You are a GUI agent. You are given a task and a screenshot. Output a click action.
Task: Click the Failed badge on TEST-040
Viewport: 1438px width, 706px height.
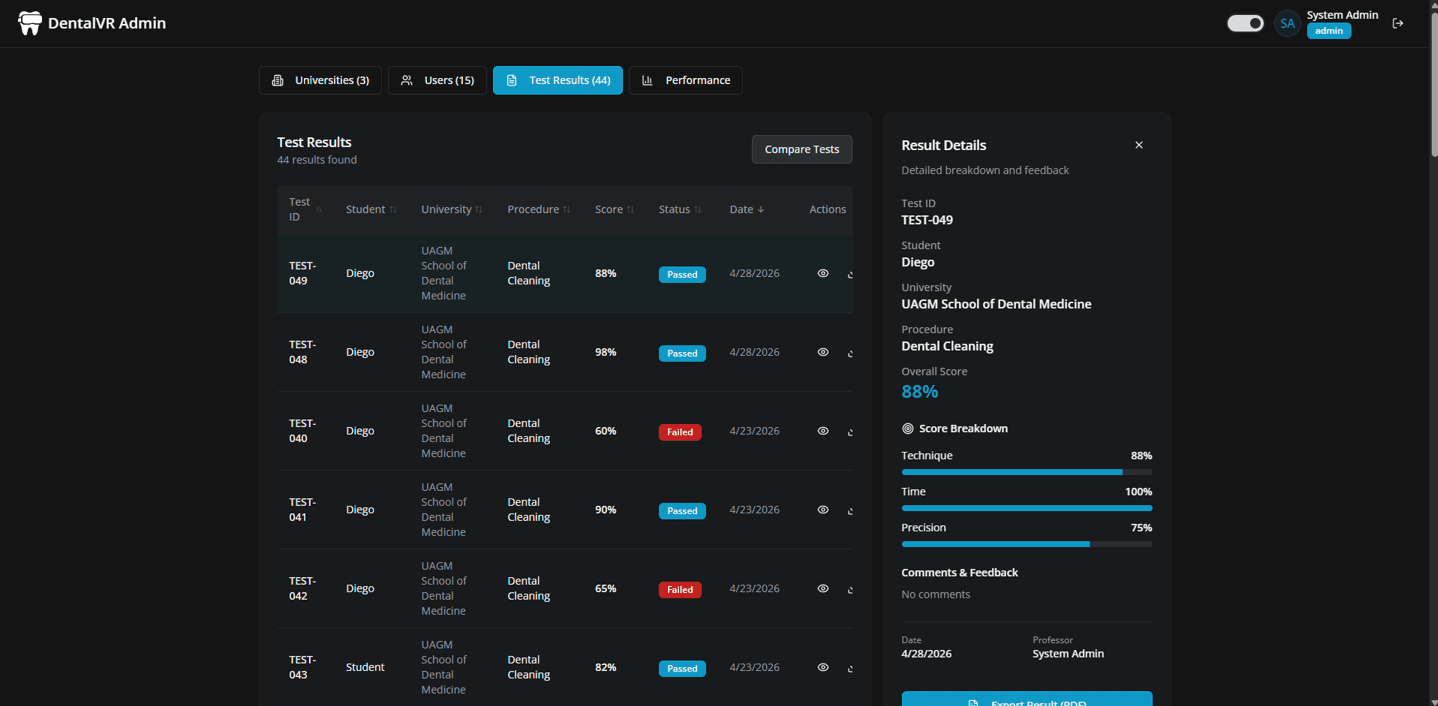pos(680,432)
